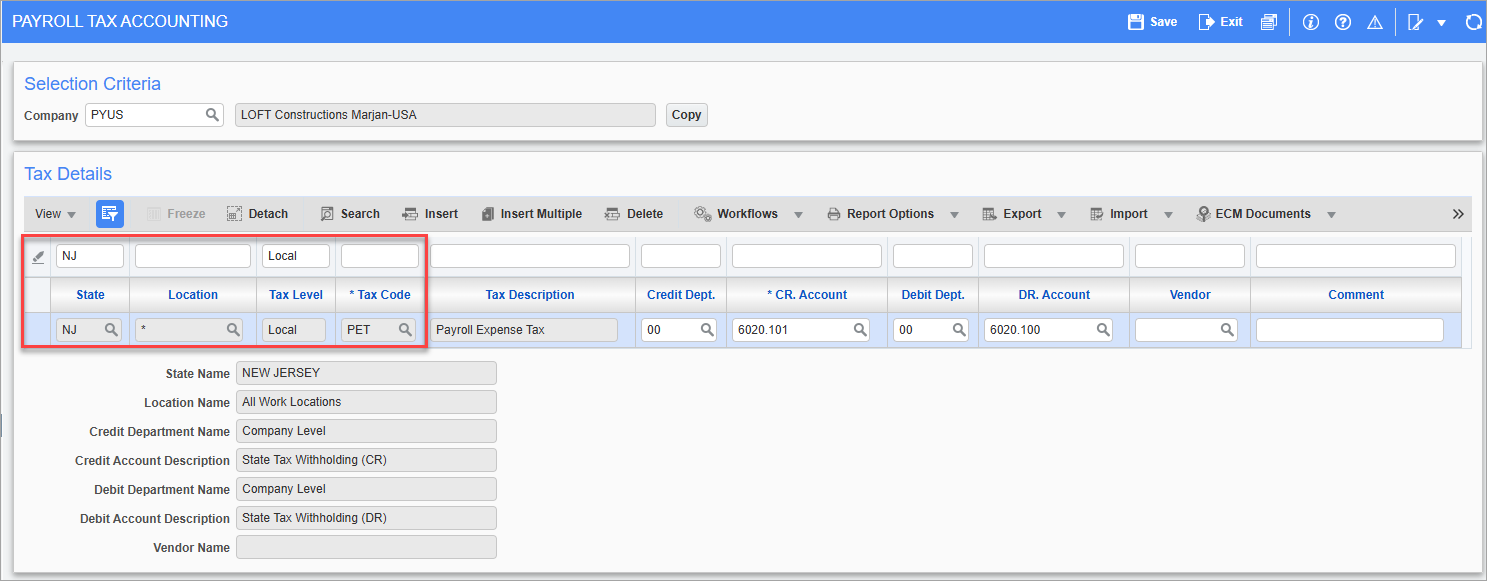Open the warning triangle icon in header
Image resolution: width=1487 pixels, height=581 pixels.
pos(1375,22)
